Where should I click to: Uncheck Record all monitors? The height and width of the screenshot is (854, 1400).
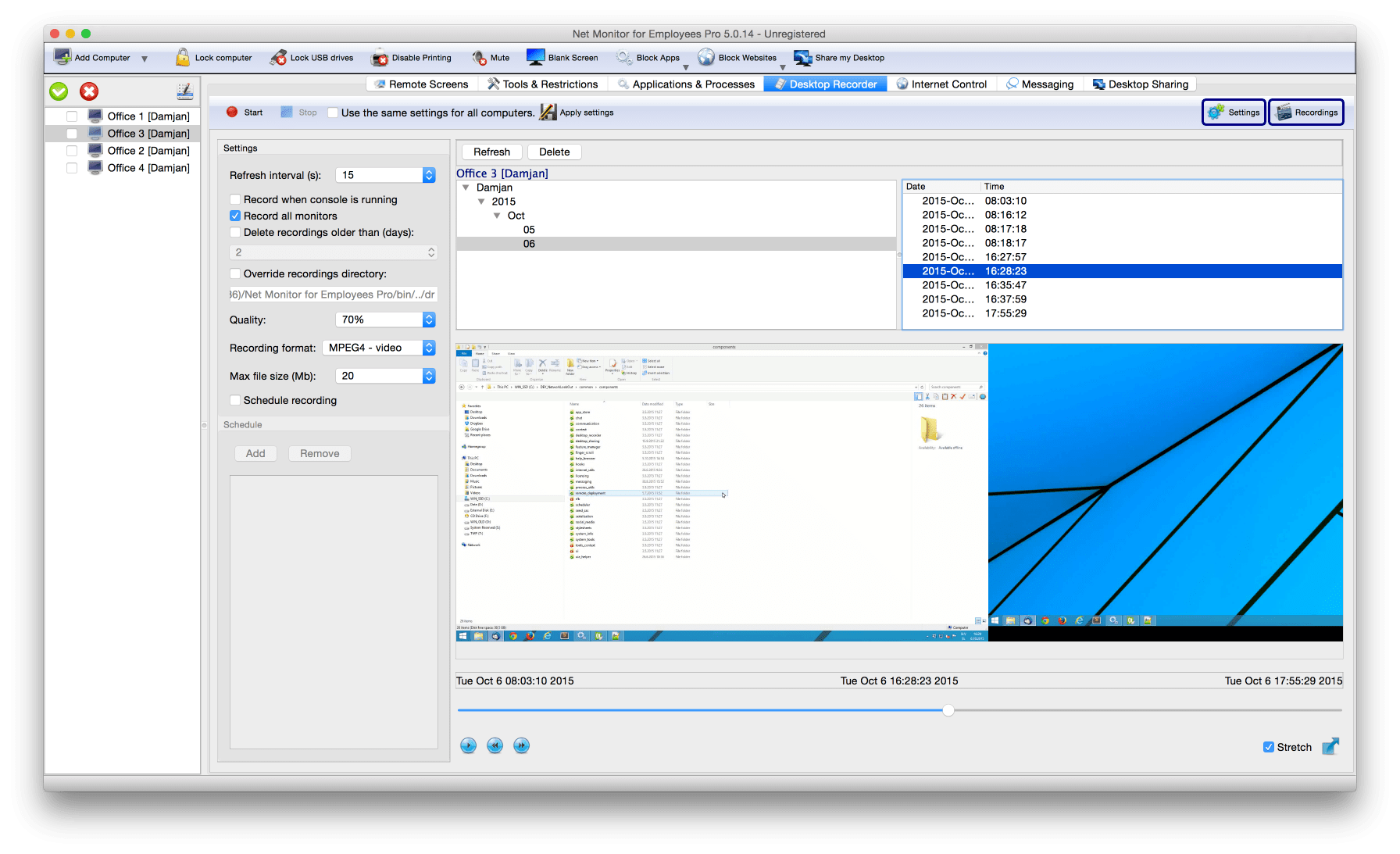click(x=235, y=216)
